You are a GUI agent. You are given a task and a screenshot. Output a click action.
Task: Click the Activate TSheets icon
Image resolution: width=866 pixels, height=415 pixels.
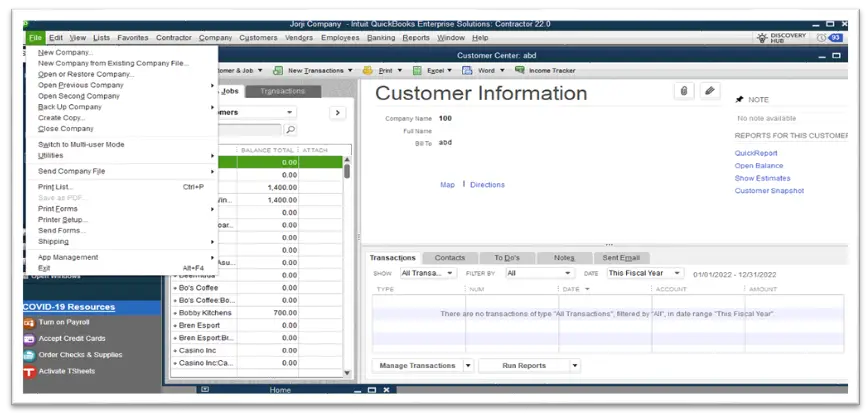[29, 372]
